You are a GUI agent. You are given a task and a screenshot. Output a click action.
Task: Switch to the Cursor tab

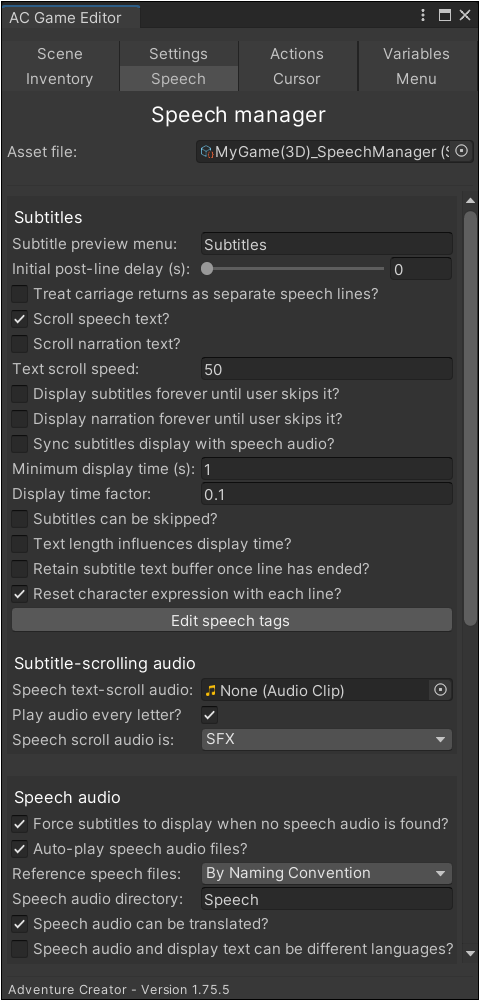[297, 79]
